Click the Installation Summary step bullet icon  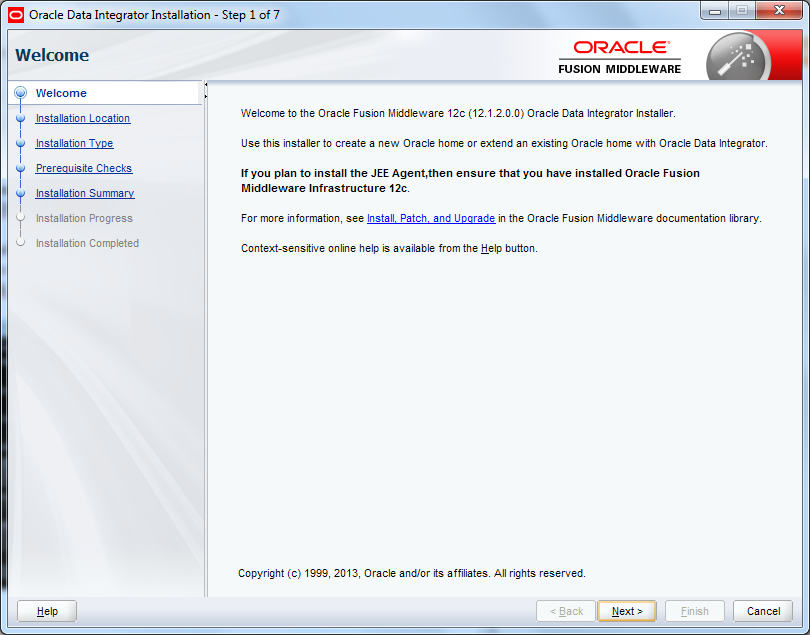20,193
